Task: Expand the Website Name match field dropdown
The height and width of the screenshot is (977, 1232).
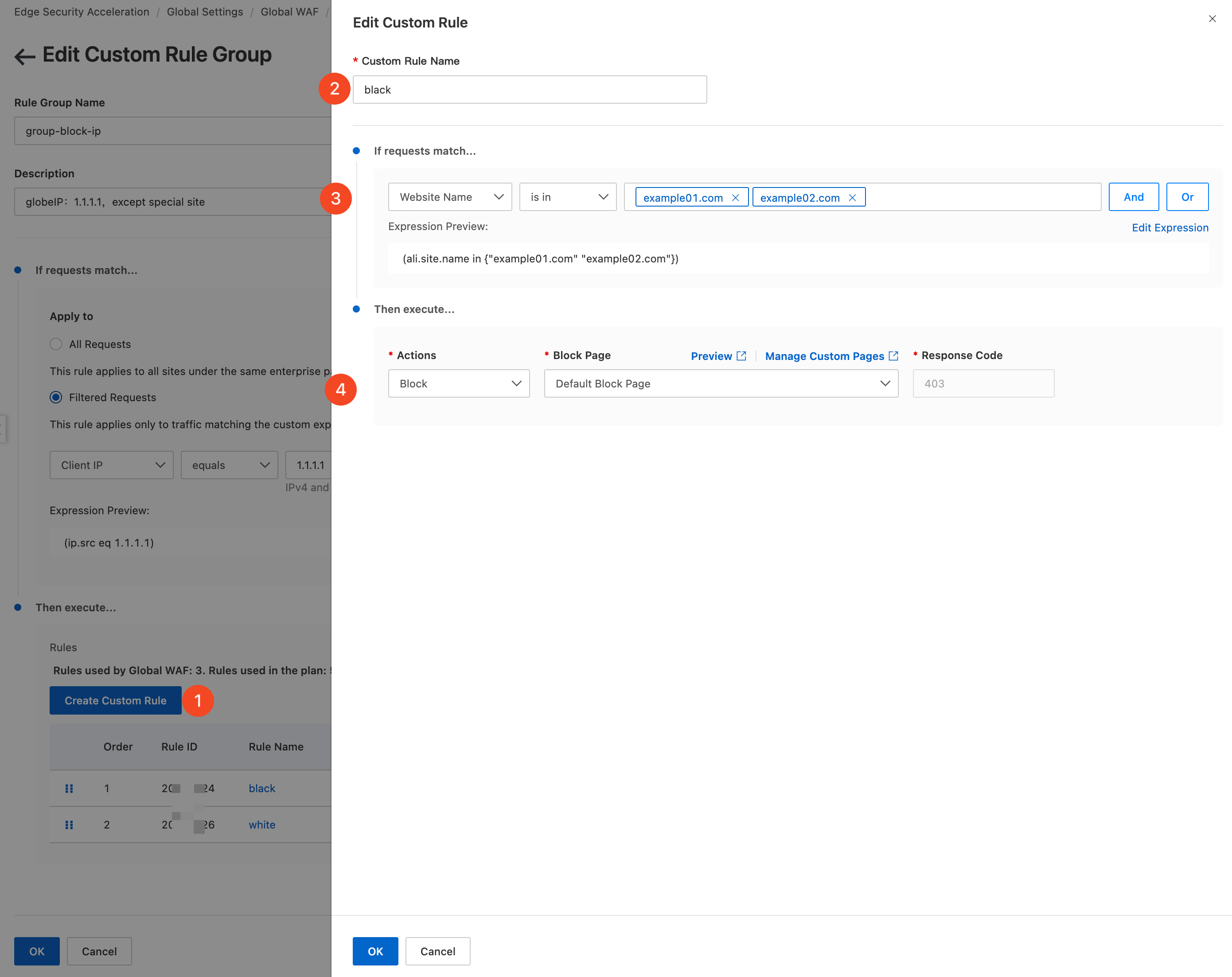Action: click(450, 197)
